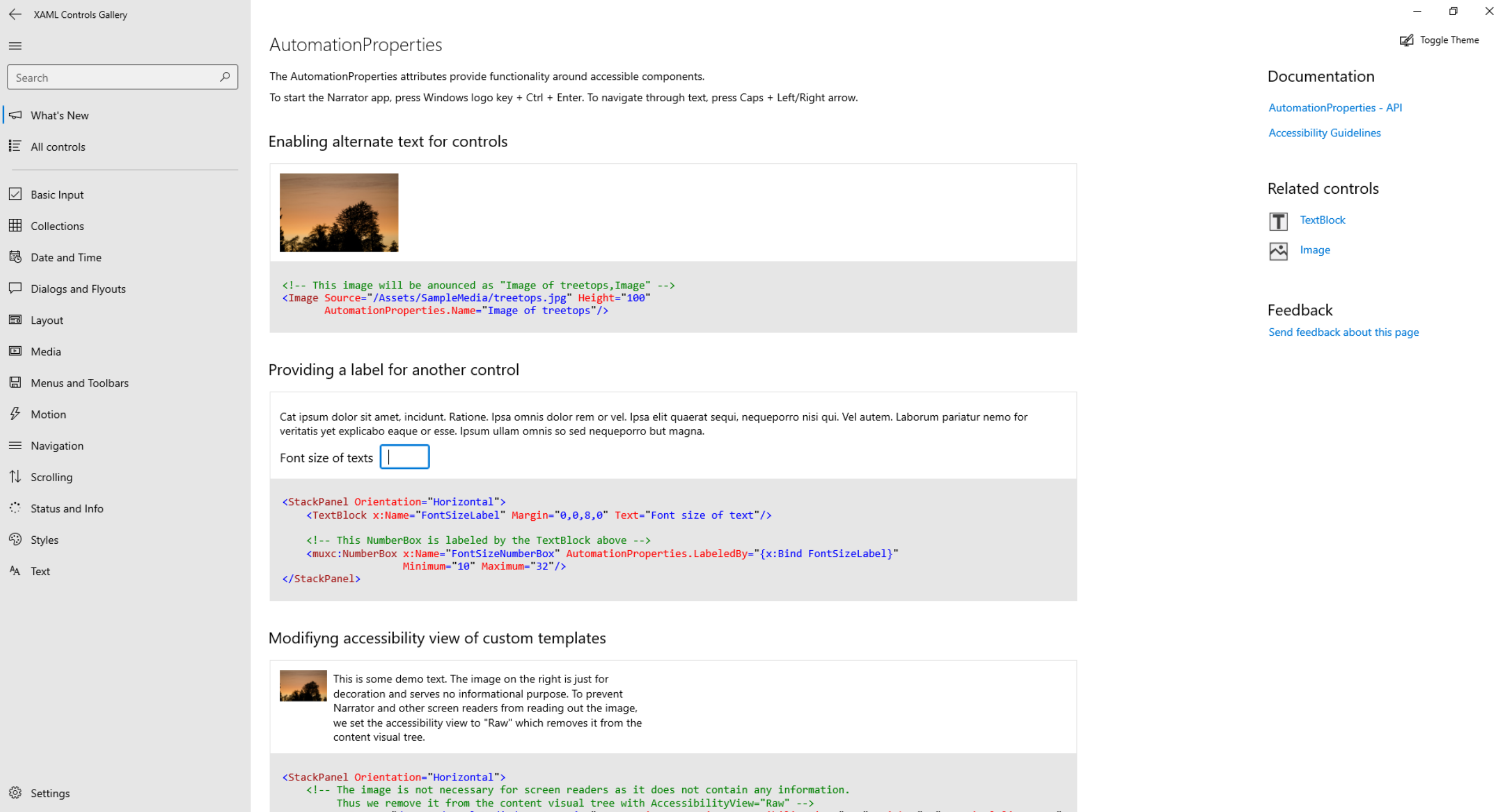
Task: Open the Motion lightning icon category
Action: point(15,414)
